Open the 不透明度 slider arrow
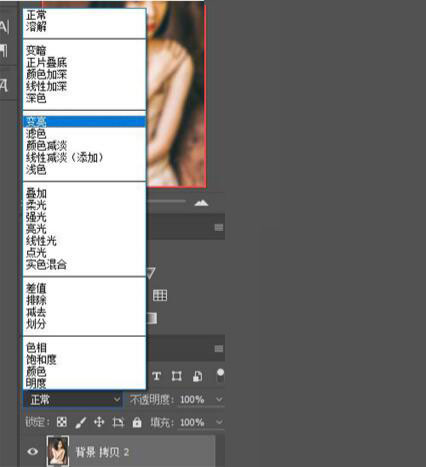 coord(219,399)
